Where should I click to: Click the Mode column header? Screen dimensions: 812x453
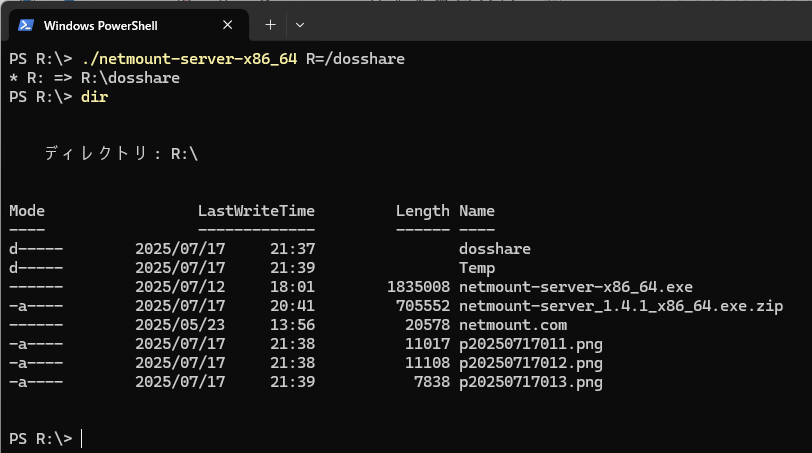click(x=27, y=211)
